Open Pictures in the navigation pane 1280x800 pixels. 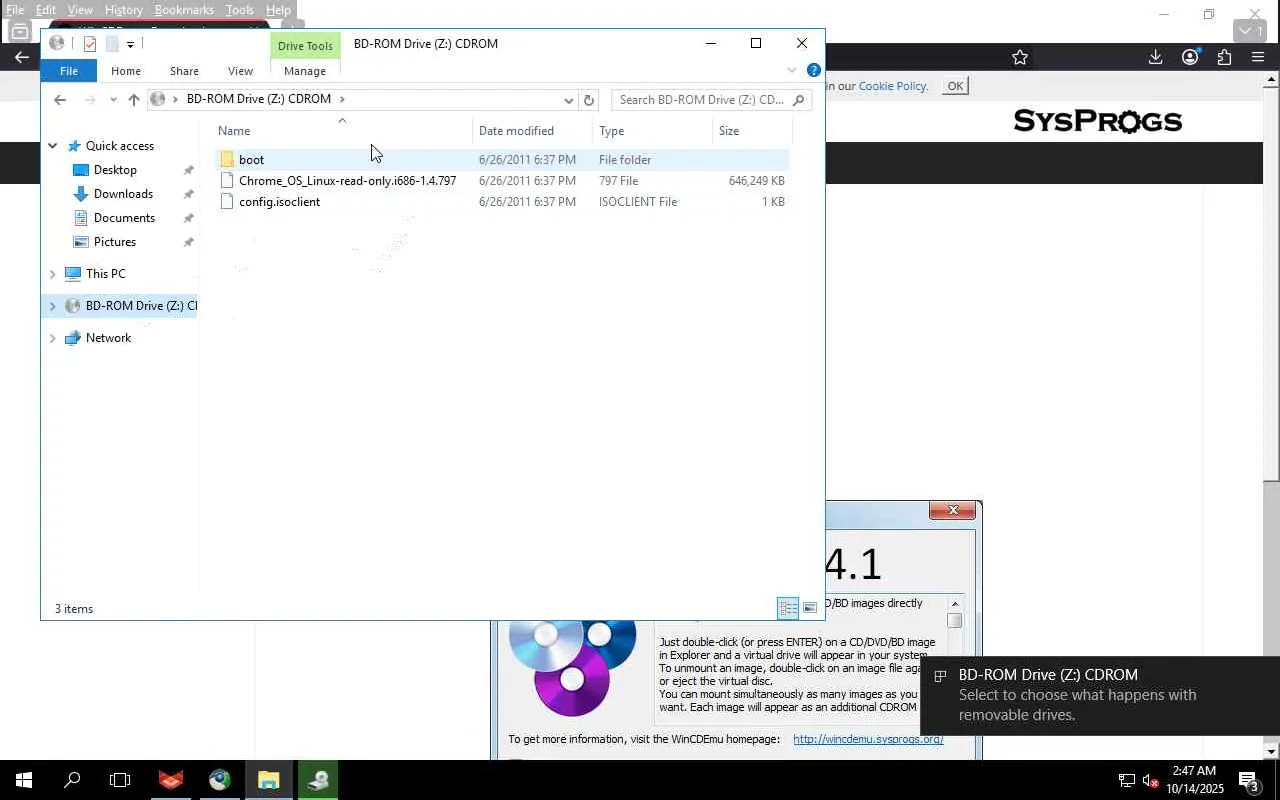(115, 242)
